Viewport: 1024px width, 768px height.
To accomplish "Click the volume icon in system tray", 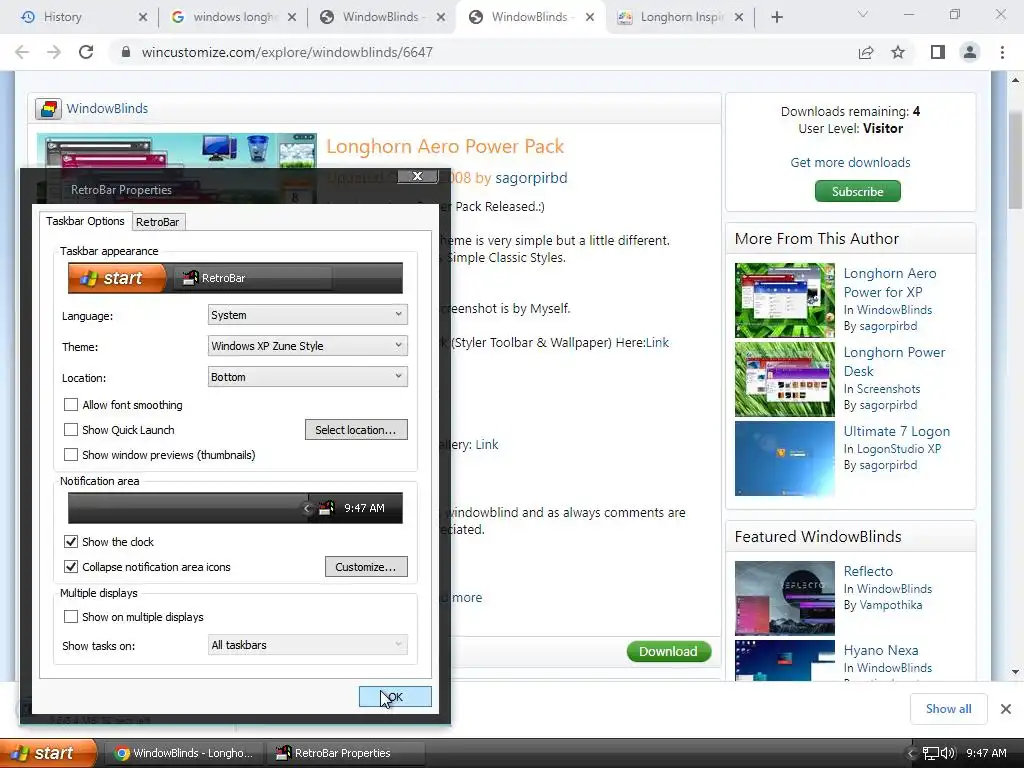I will coord(948,754).
